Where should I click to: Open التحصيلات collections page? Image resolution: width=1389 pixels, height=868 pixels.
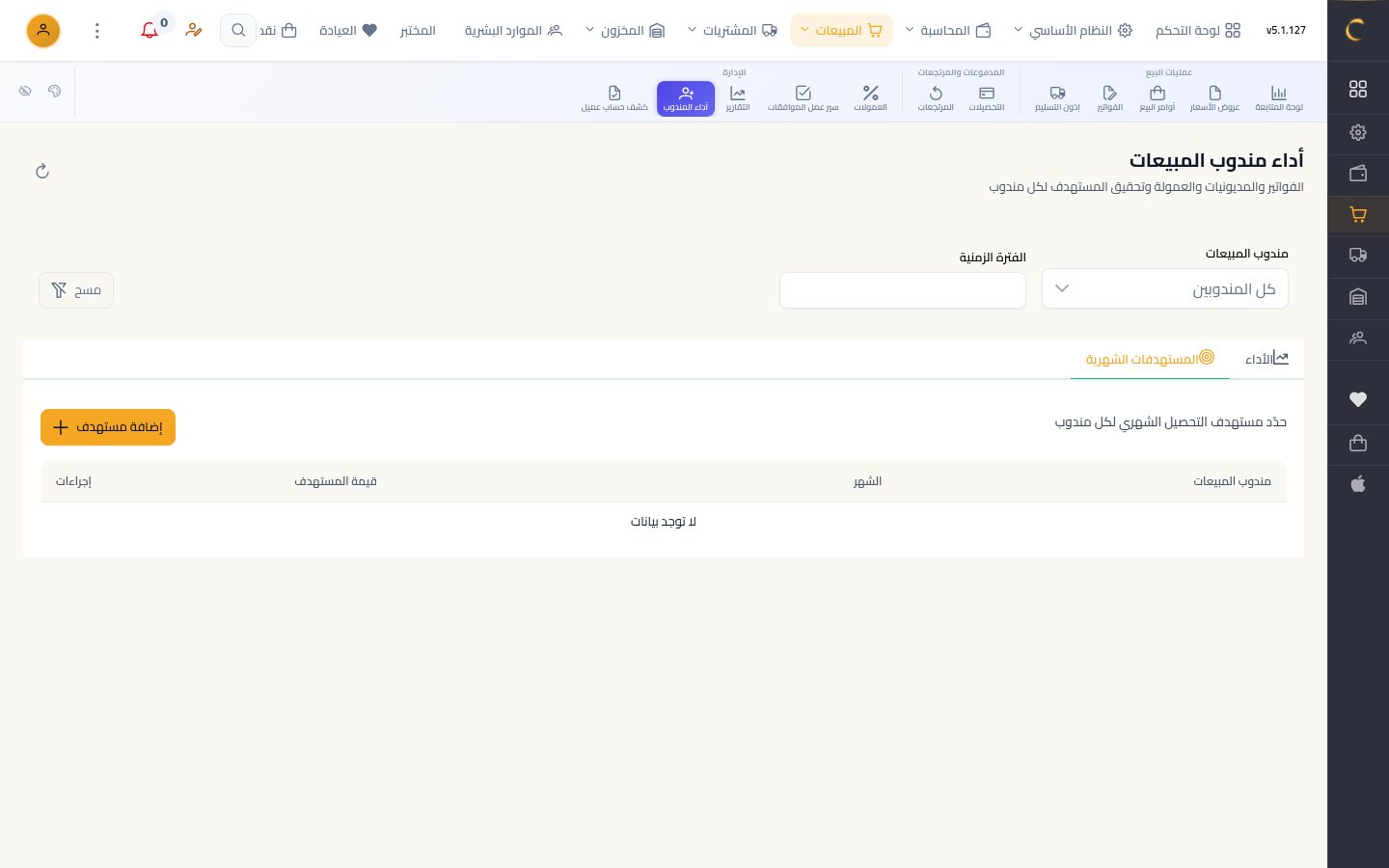click(x=987, y=98)
